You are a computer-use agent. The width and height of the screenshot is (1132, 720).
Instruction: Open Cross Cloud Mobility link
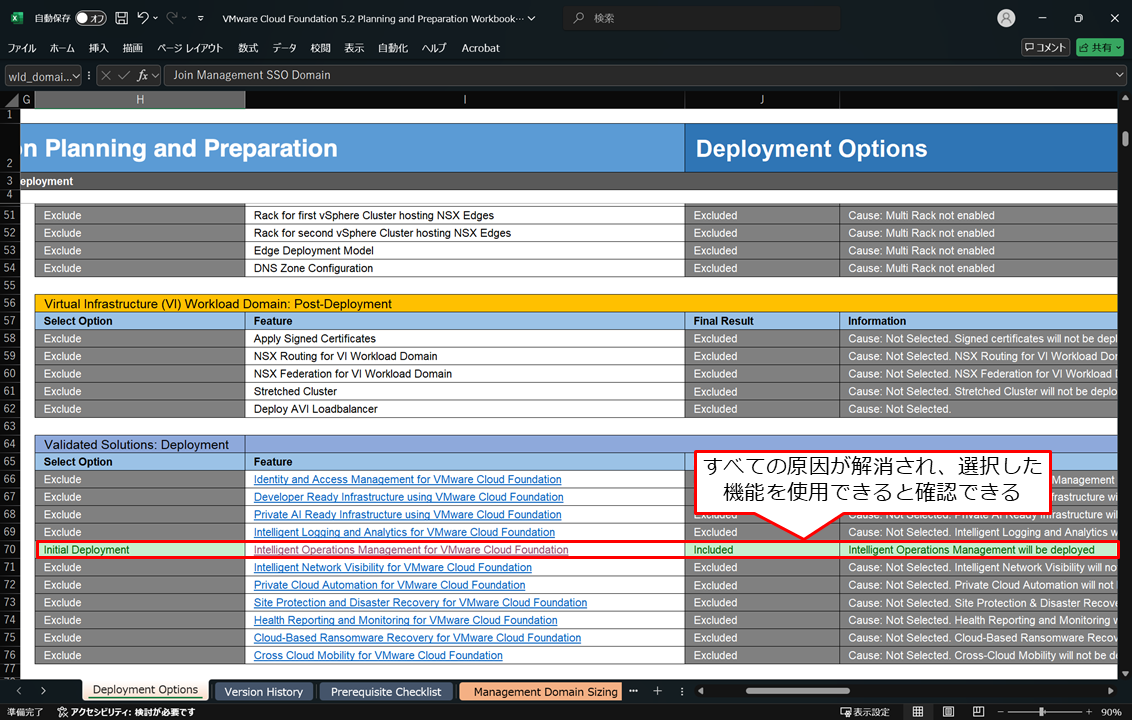pyautogui.click(x=378, y=655)
